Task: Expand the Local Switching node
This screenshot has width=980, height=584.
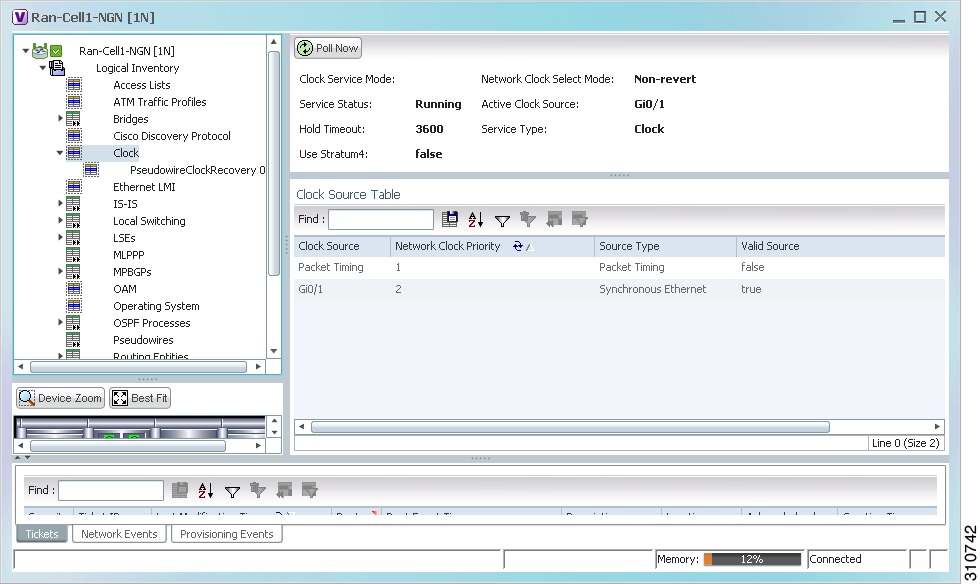Action: point(60,220)
